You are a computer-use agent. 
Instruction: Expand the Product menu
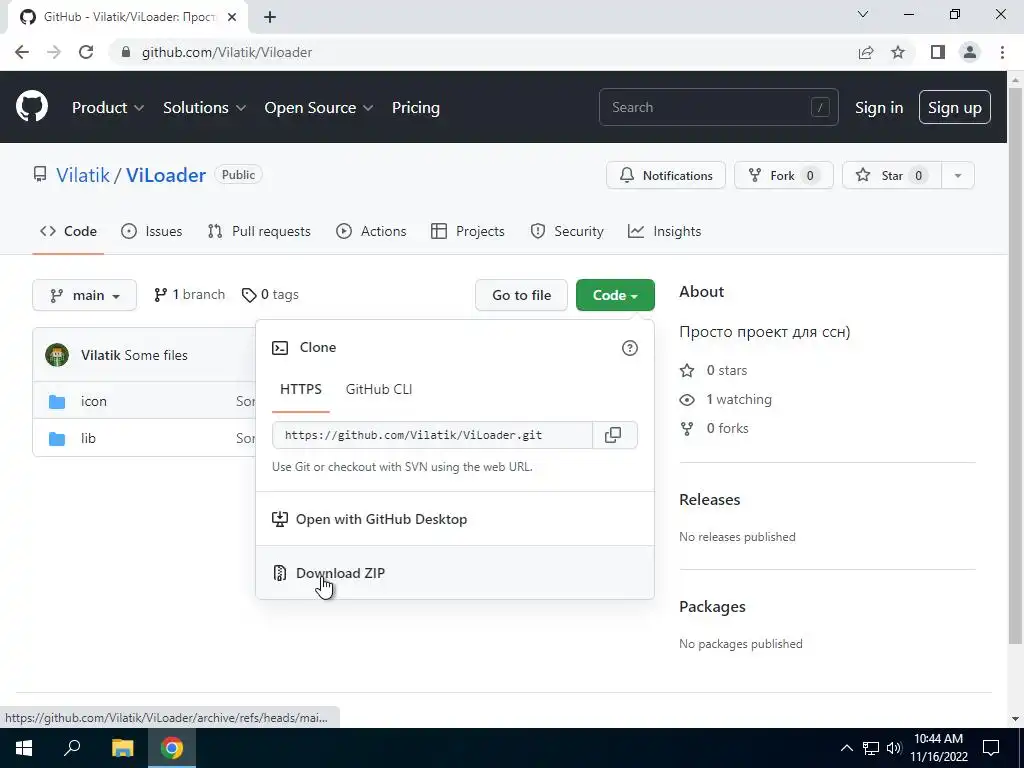coord(108,108)
